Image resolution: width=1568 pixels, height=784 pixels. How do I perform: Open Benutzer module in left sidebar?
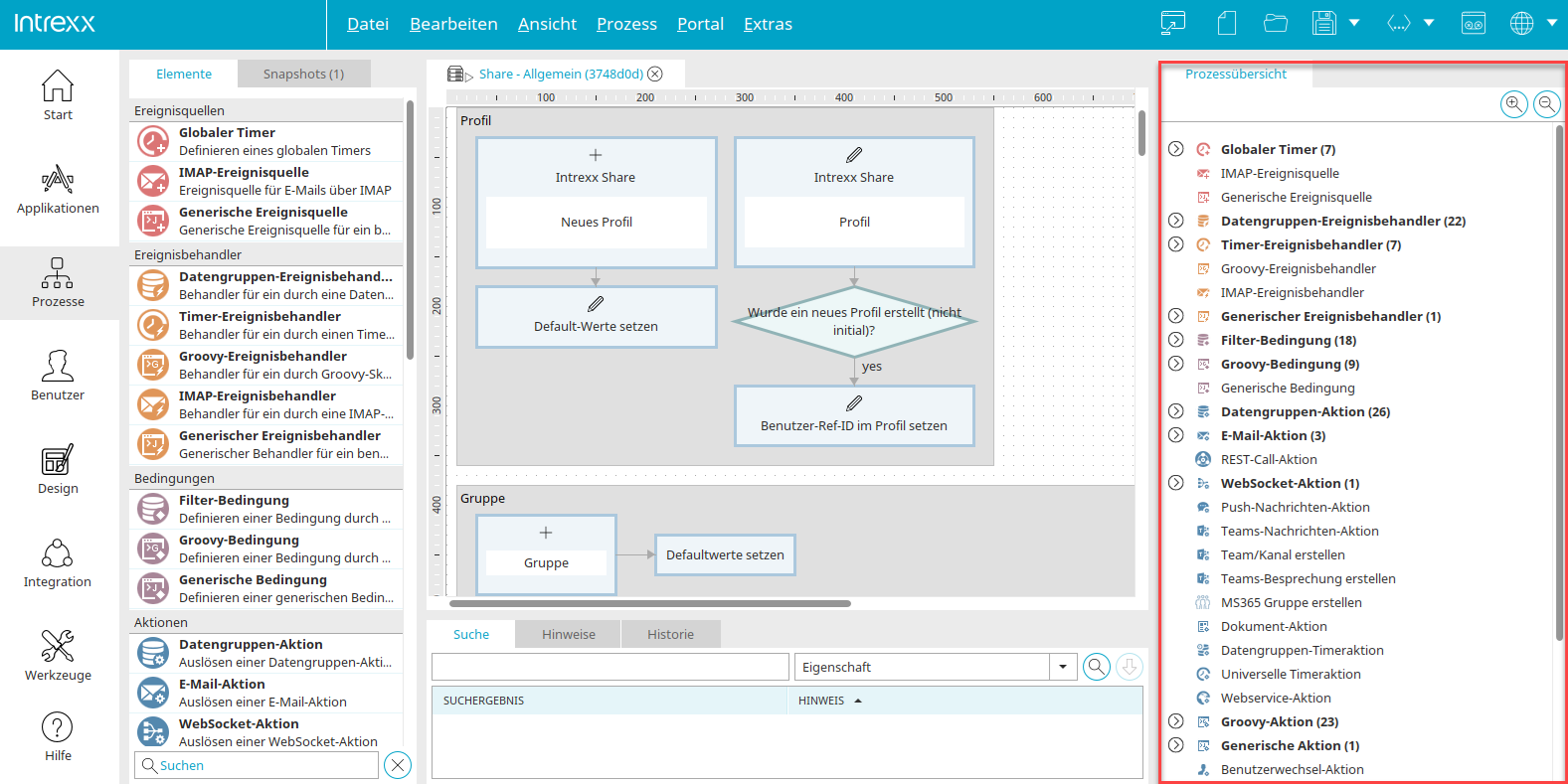[x=58, y=376]
